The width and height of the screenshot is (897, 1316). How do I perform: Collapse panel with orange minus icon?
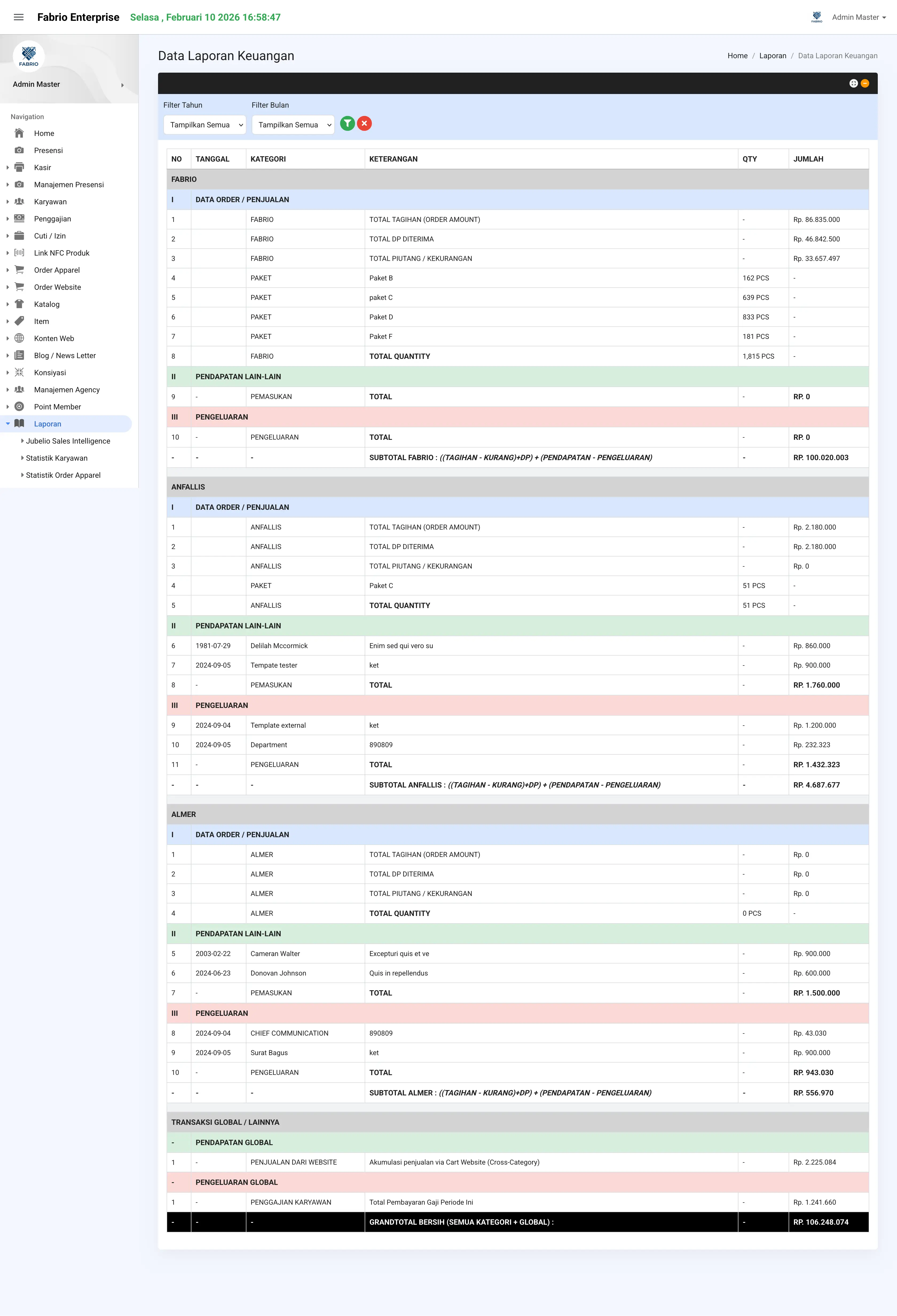(x=865, y=83)
